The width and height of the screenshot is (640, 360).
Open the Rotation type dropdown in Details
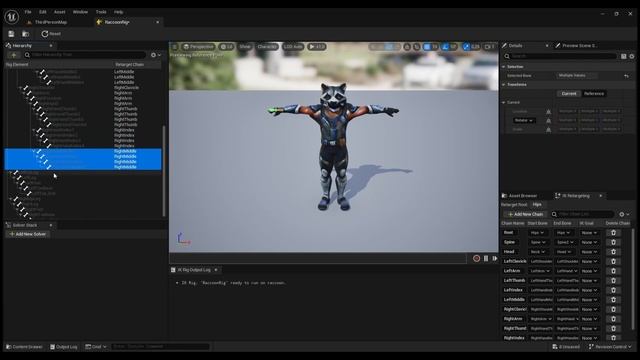[524, 120]
